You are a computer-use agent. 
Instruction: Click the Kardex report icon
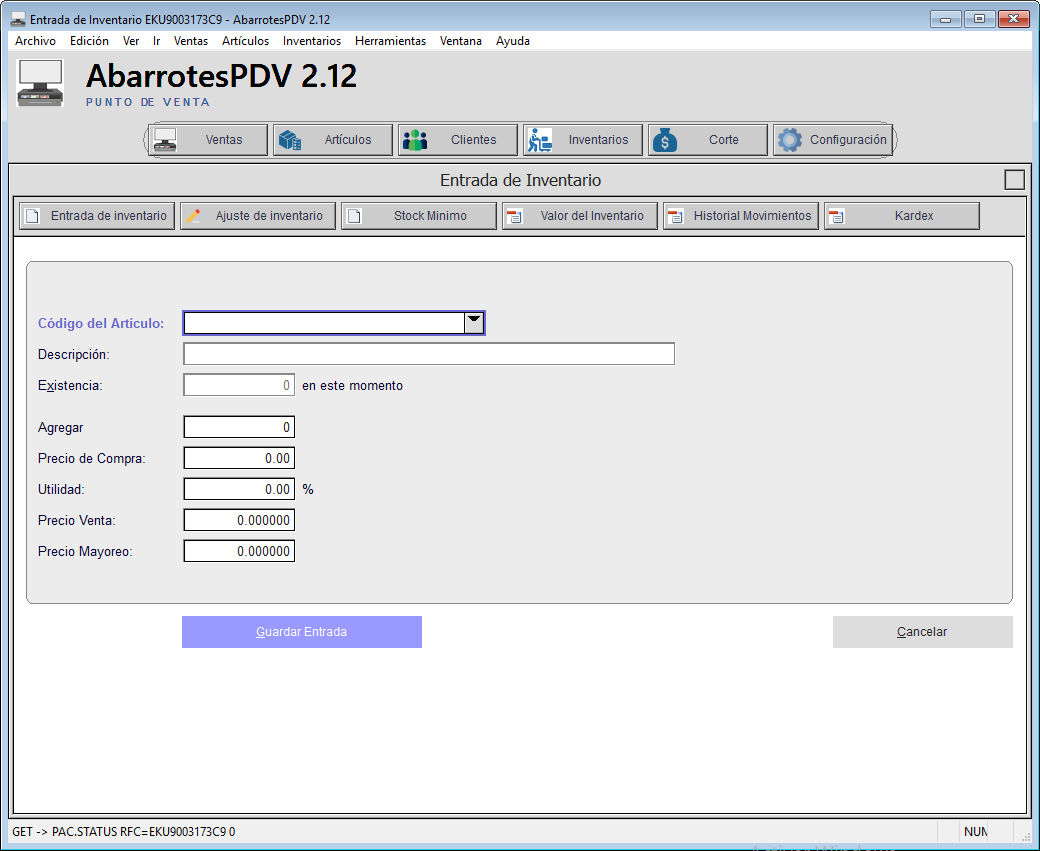pos(836,216)
